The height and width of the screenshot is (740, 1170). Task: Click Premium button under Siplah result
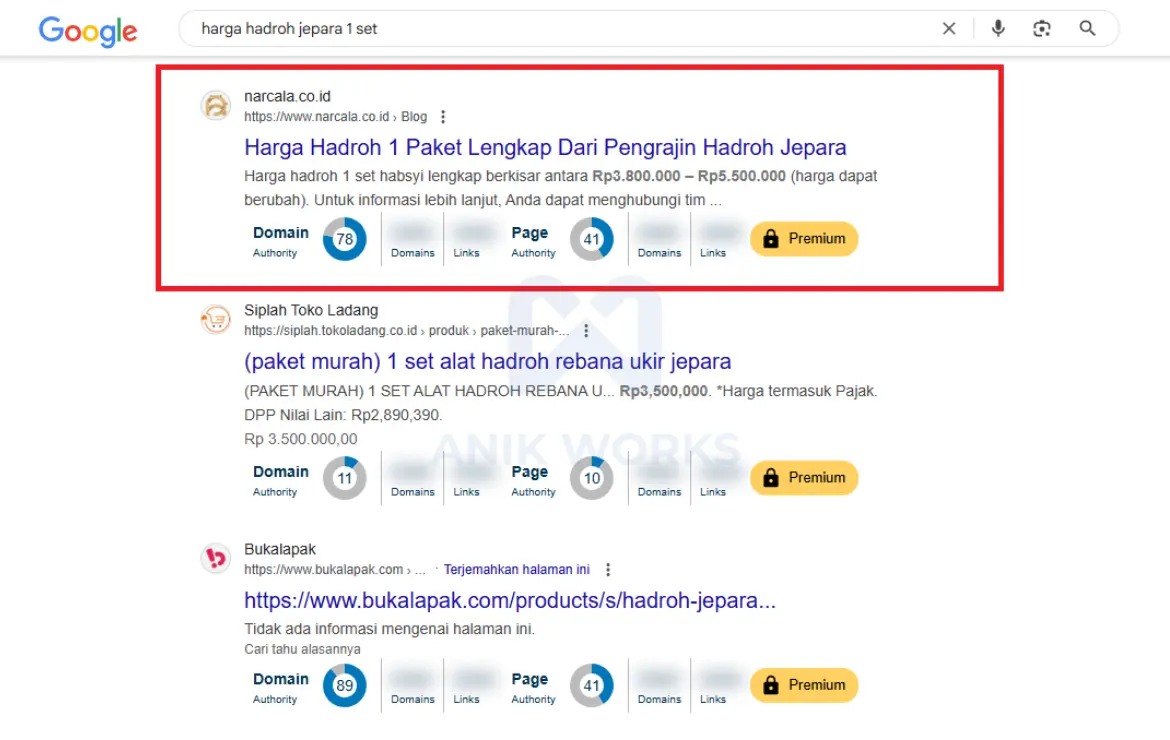click(x=804, y=478)
